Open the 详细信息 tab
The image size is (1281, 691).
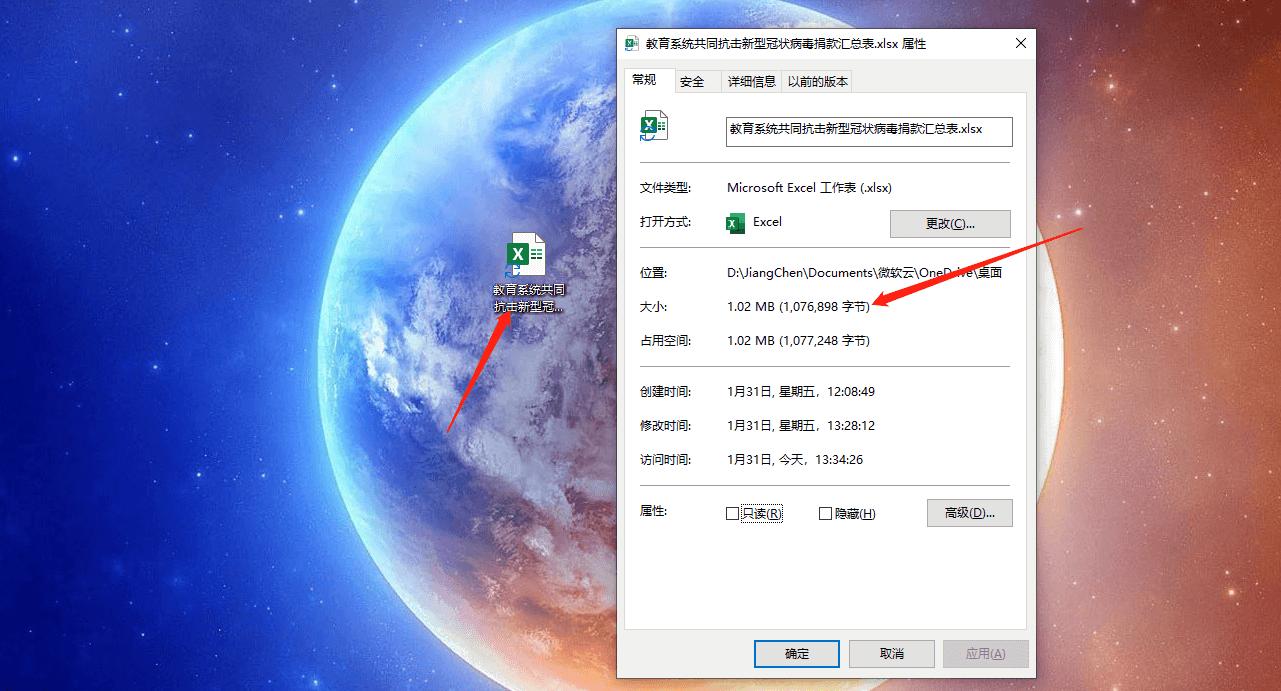click(751, 81)
